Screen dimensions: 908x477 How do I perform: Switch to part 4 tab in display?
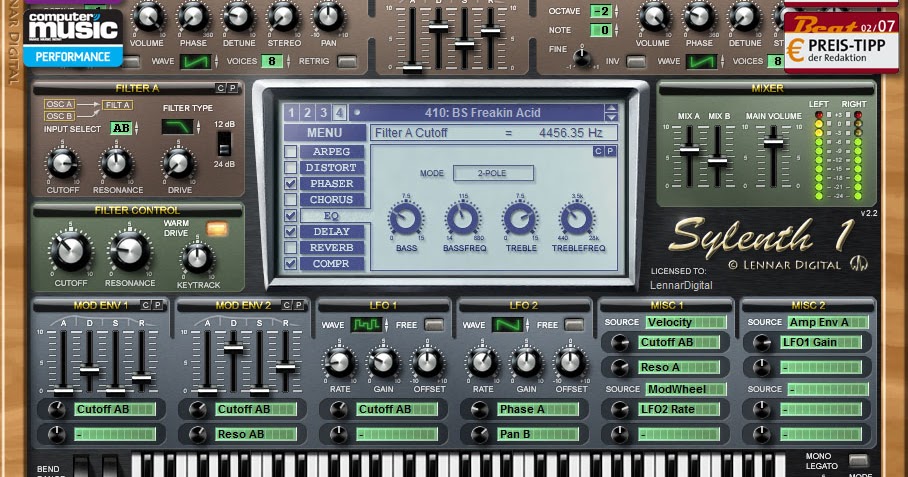[x=340, y=113]
